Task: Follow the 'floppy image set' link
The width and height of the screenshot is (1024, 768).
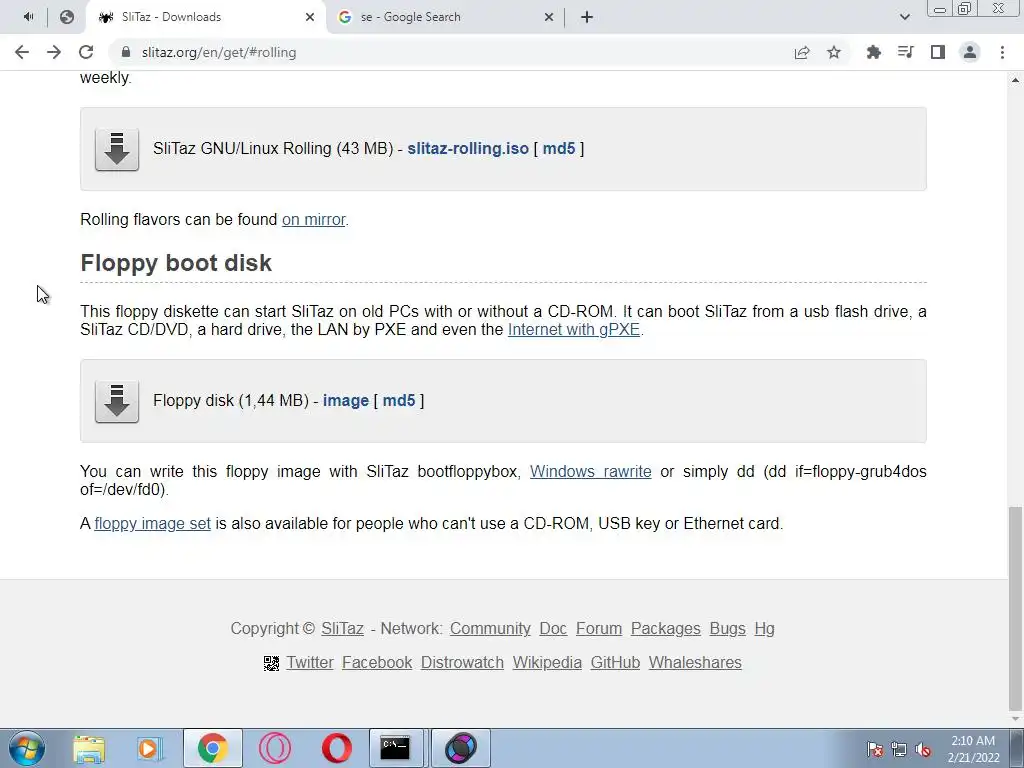Action: [153, 524]
